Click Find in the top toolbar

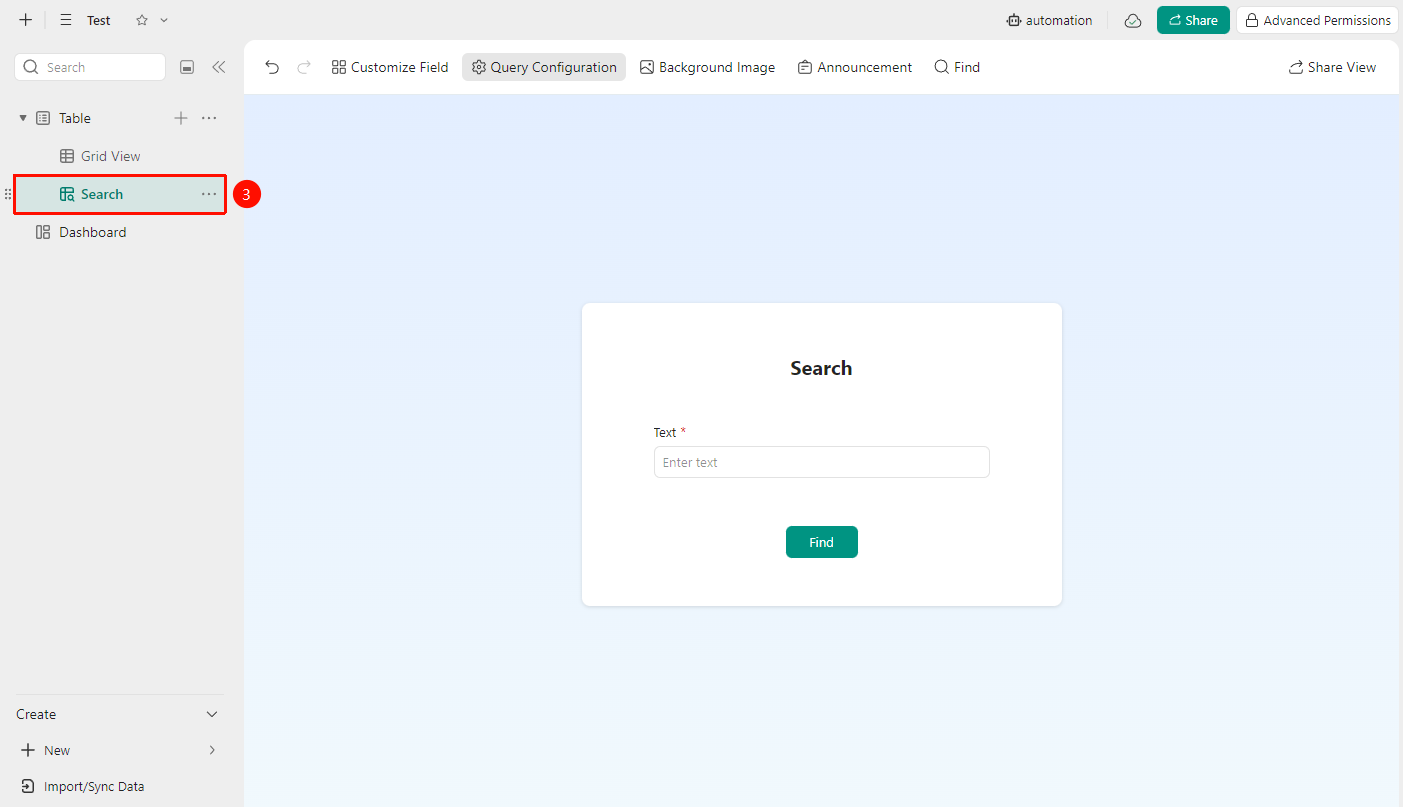(957, 67)
